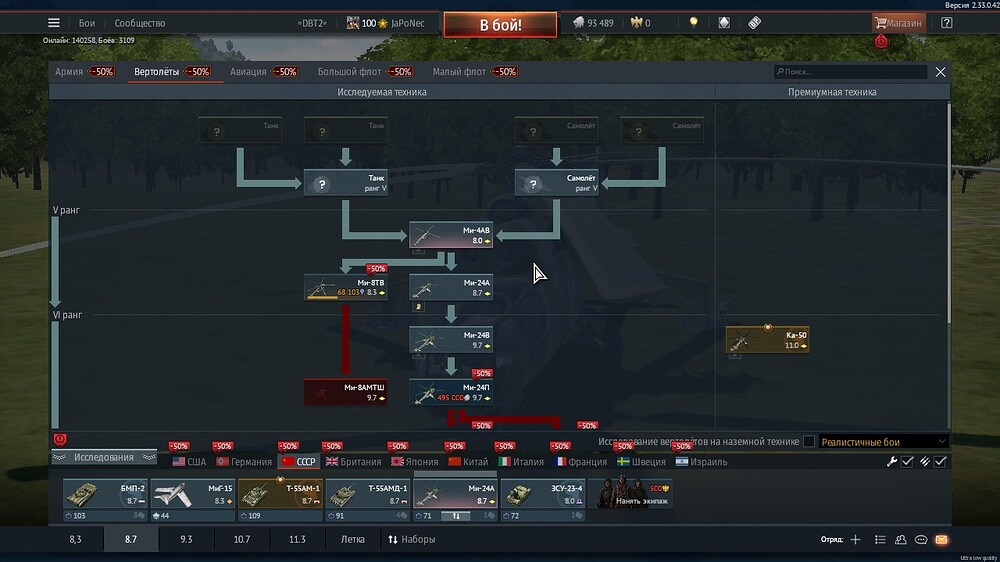
Task: Switch to the Армия tab
Action: 84,71
